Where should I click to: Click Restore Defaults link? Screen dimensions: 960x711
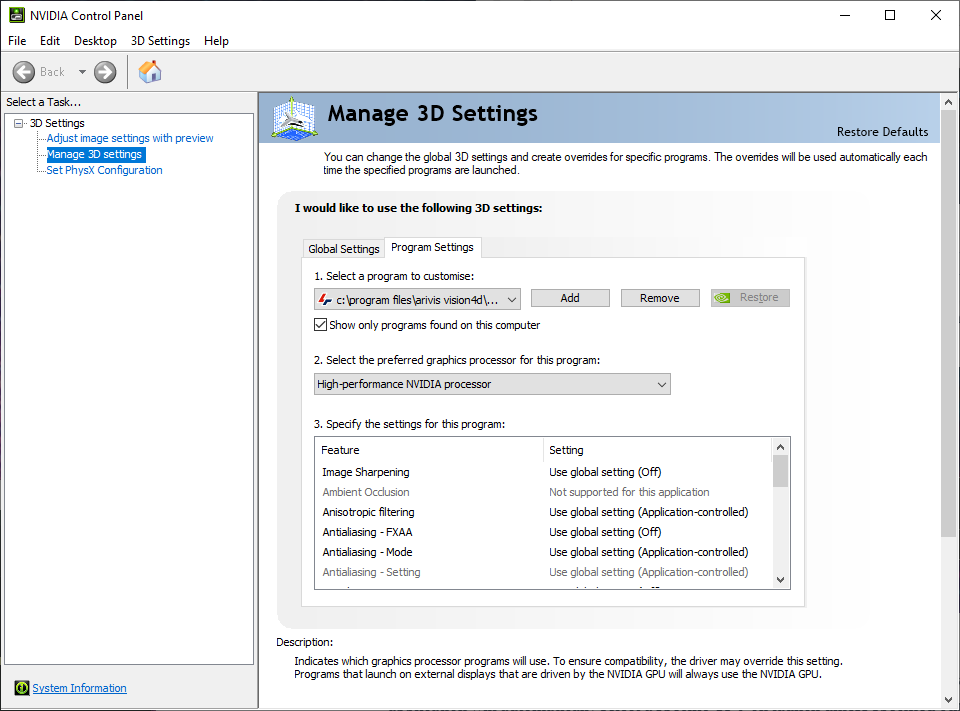tap(882, 132)
